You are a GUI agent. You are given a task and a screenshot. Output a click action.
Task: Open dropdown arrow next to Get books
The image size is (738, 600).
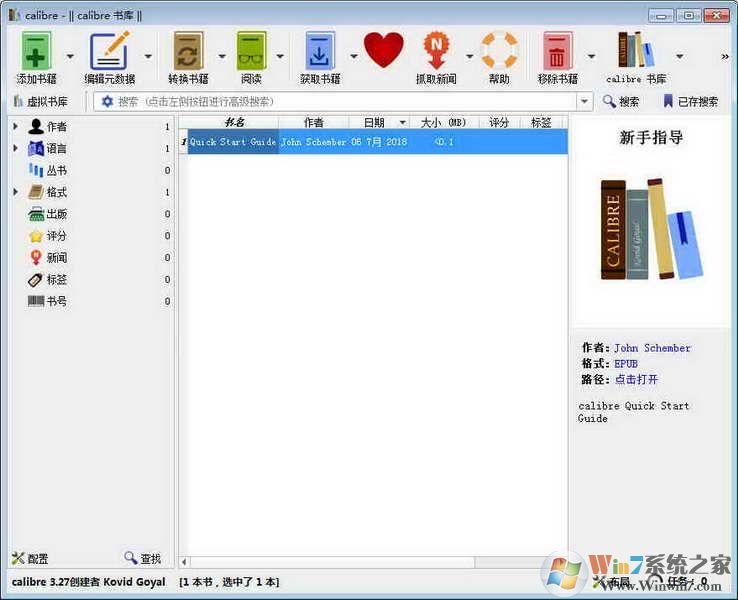pos(353,56)
